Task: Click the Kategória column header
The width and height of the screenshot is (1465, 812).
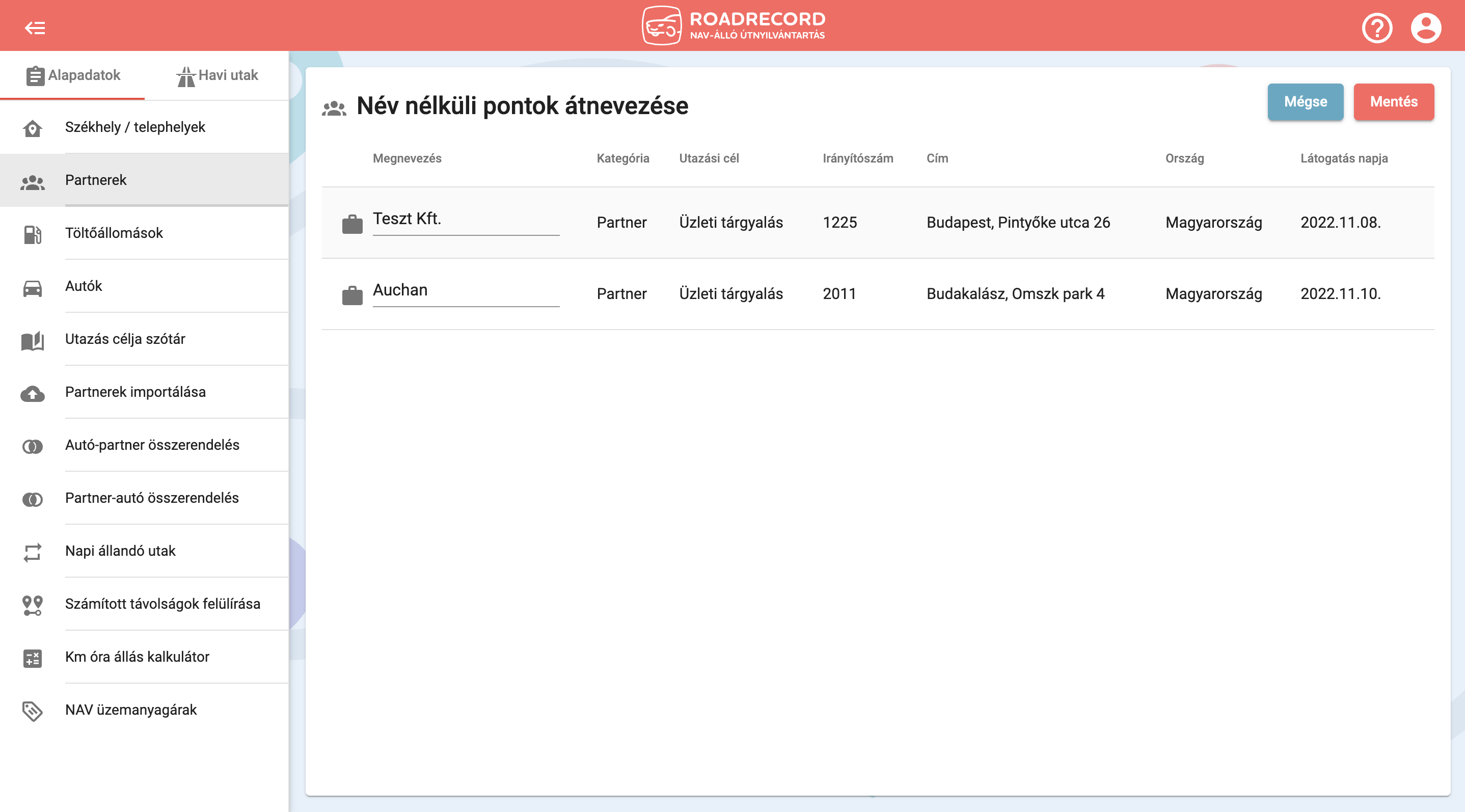Action: (x=623, y=158)
